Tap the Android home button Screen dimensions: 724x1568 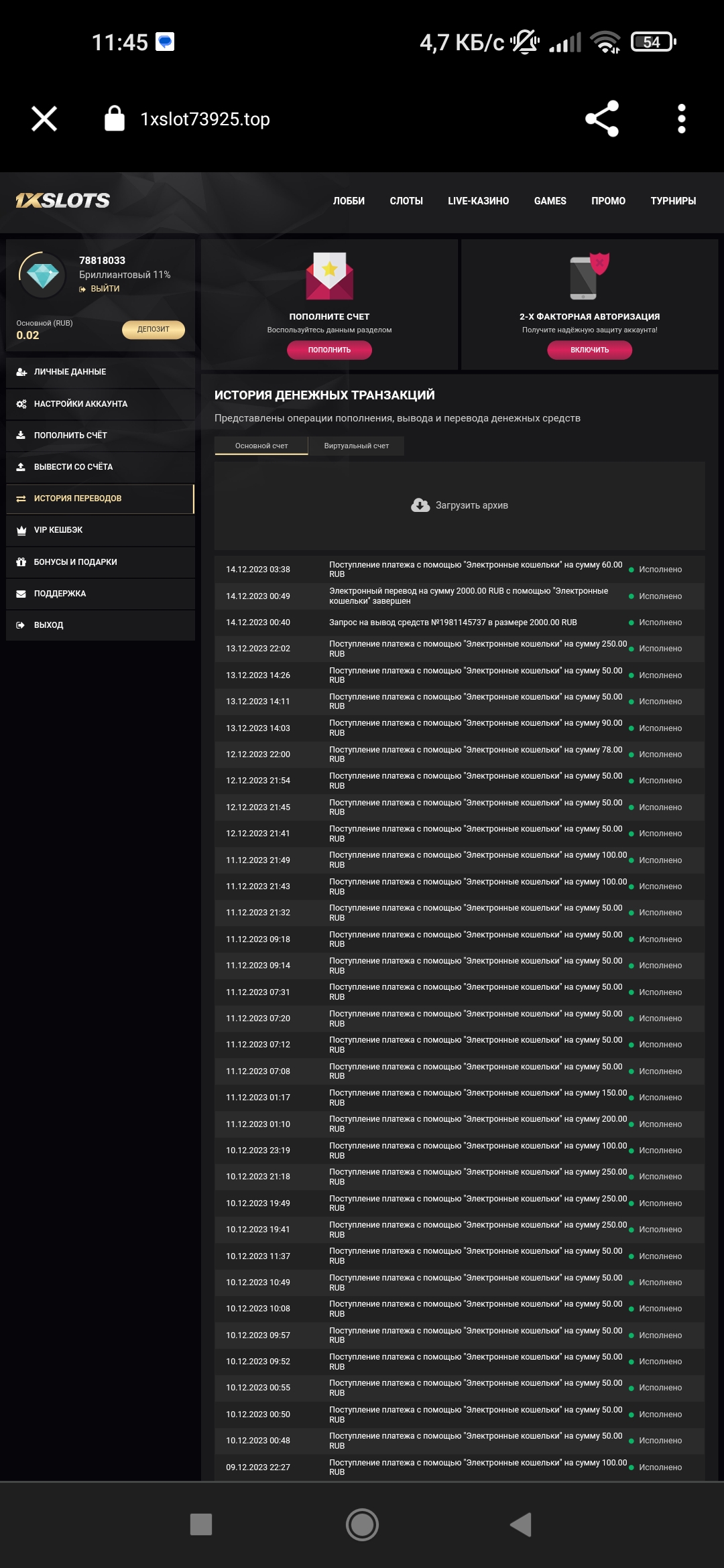(362, 1524)
